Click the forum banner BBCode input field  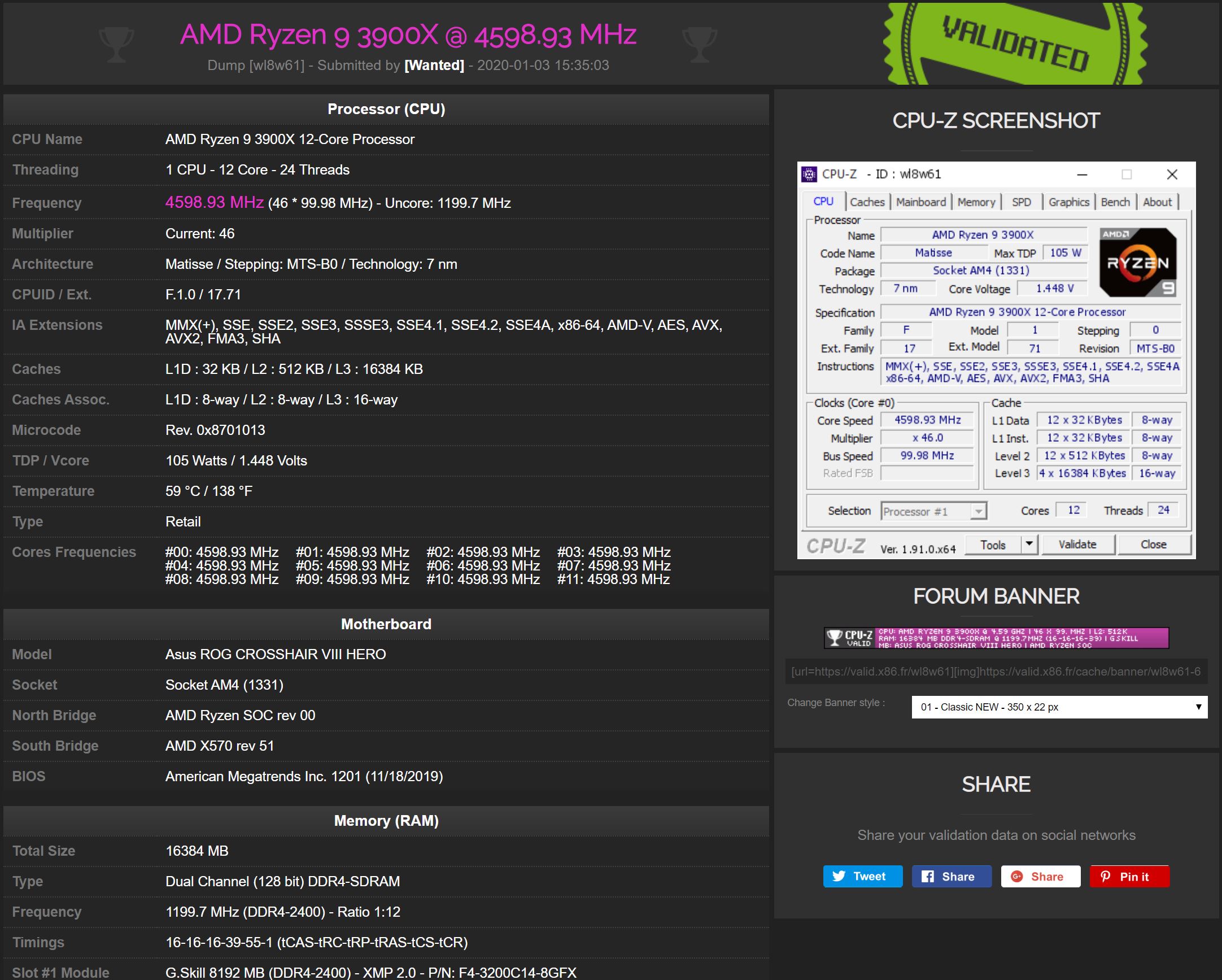tap(997, 672)
